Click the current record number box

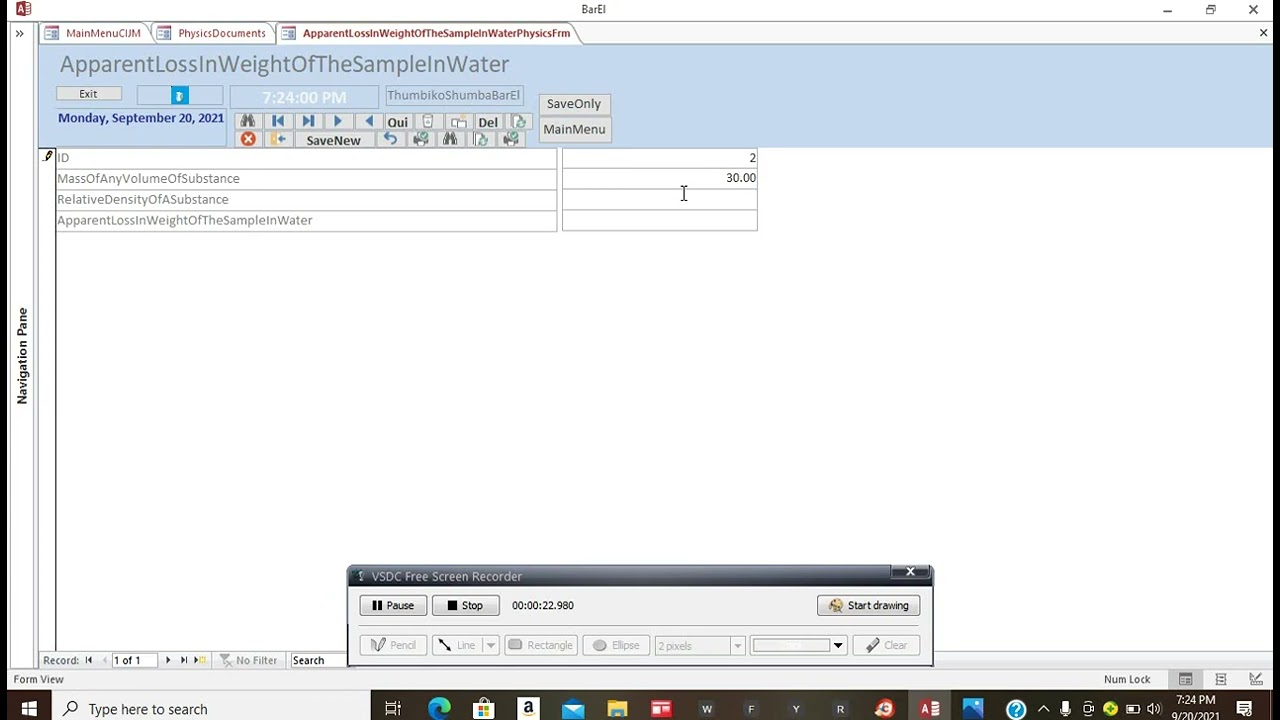point(134,660)
